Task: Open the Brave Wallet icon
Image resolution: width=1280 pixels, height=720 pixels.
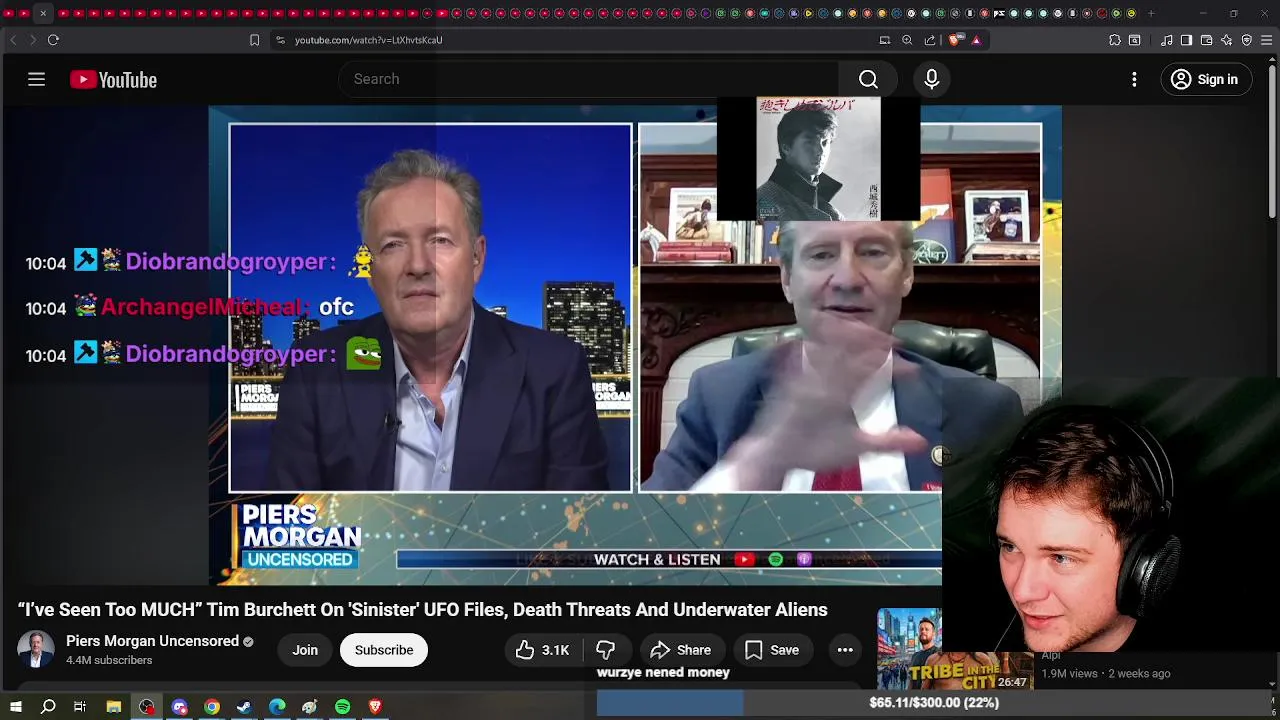Action: (1206, 40)
